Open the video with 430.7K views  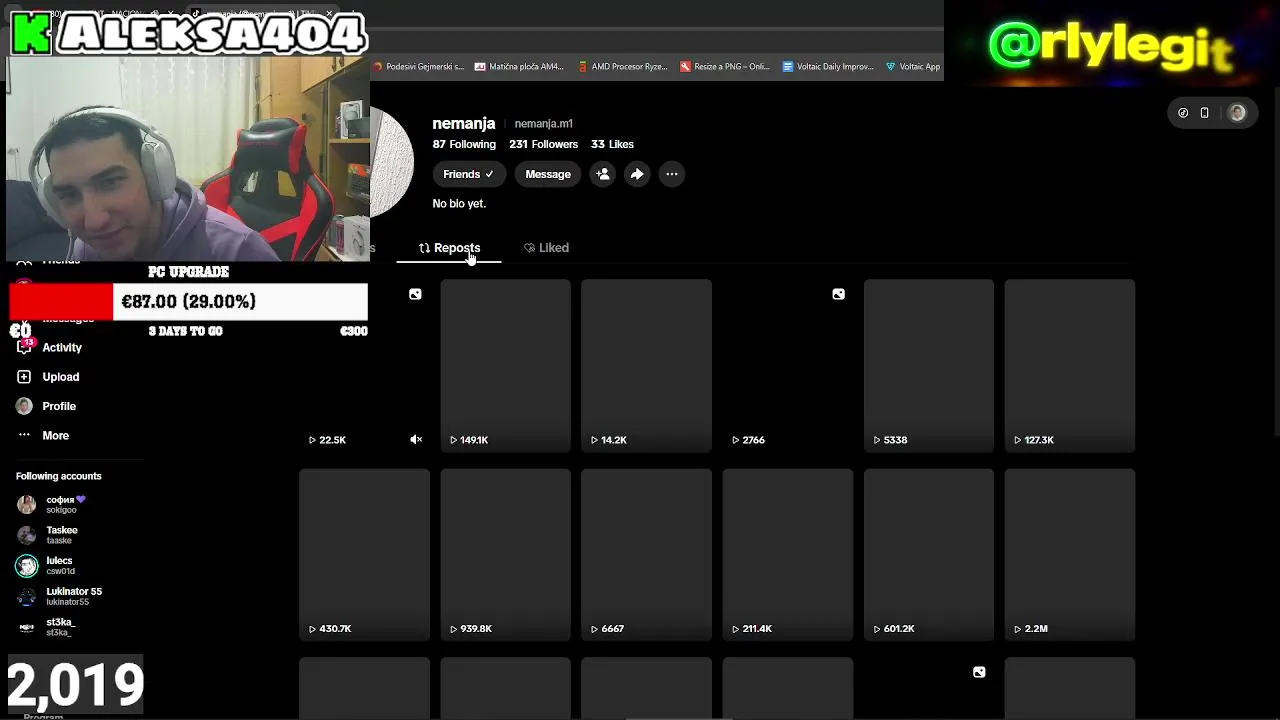click(364, 554)
